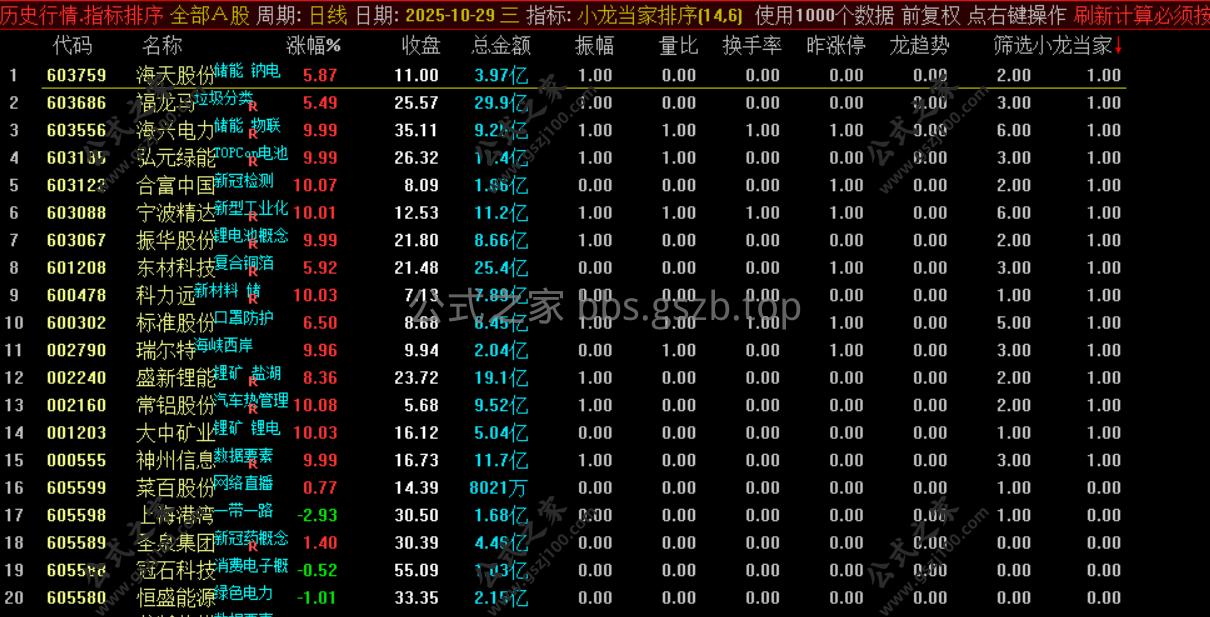The image size is (1210, 617).
Task: Open stock 瑞尔特
Action: (x=166, y=350)
